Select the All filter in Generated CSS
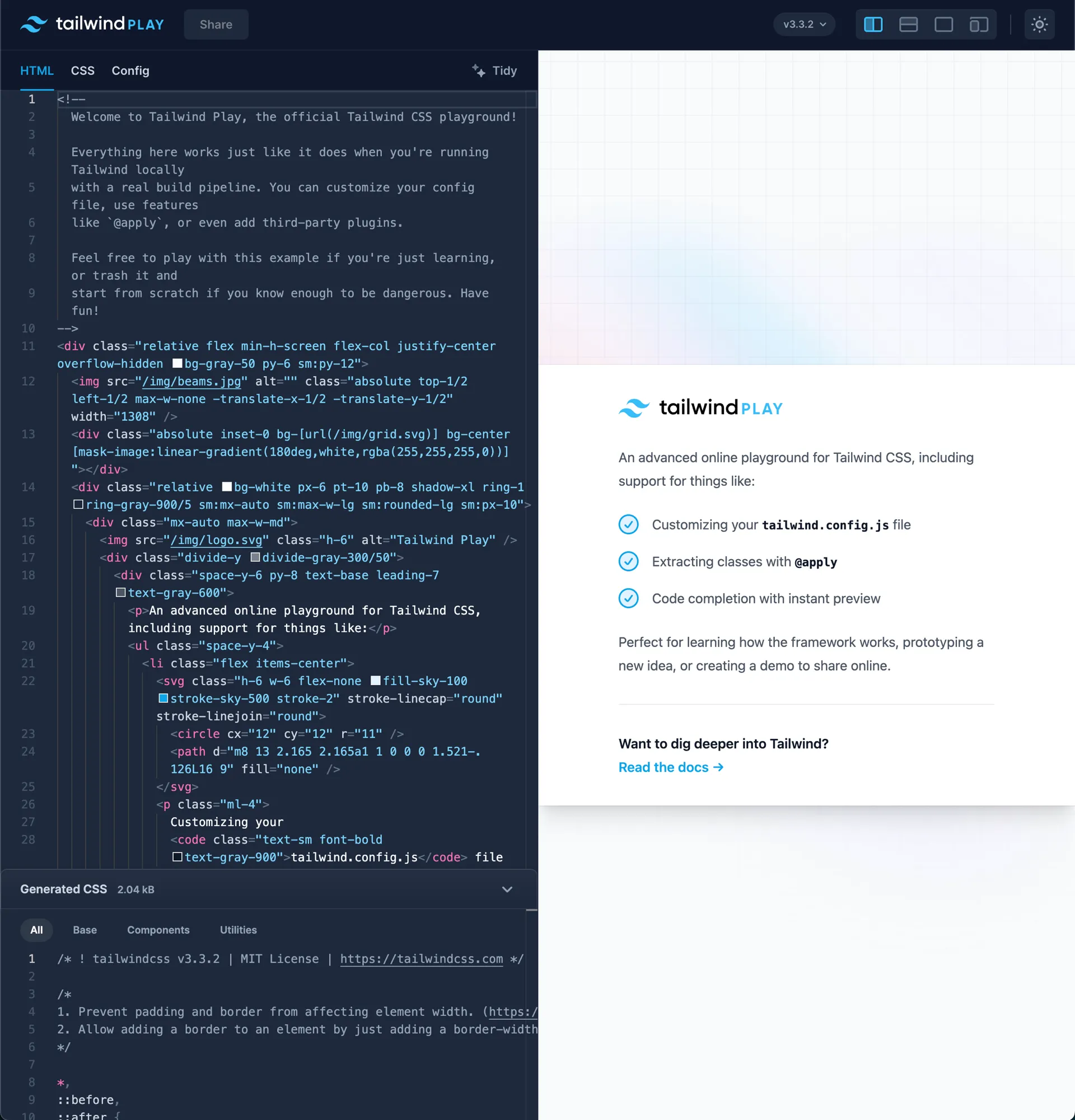Screen dimensions: 1075x1120 pyautogui.click(x=36, y=930)
